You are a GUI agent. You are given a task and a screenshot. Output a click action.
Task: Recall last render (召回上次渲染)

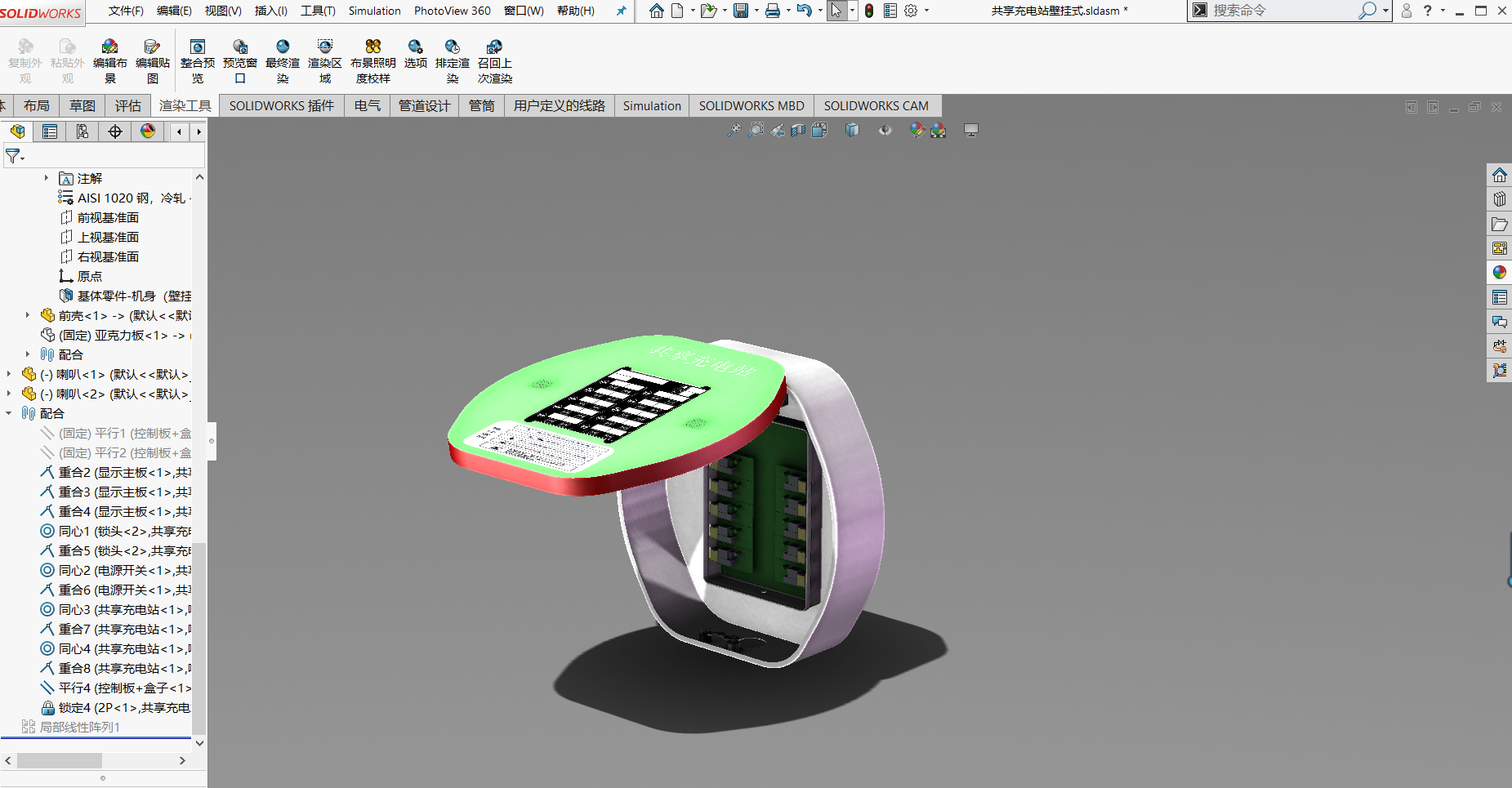click(495, 61)
